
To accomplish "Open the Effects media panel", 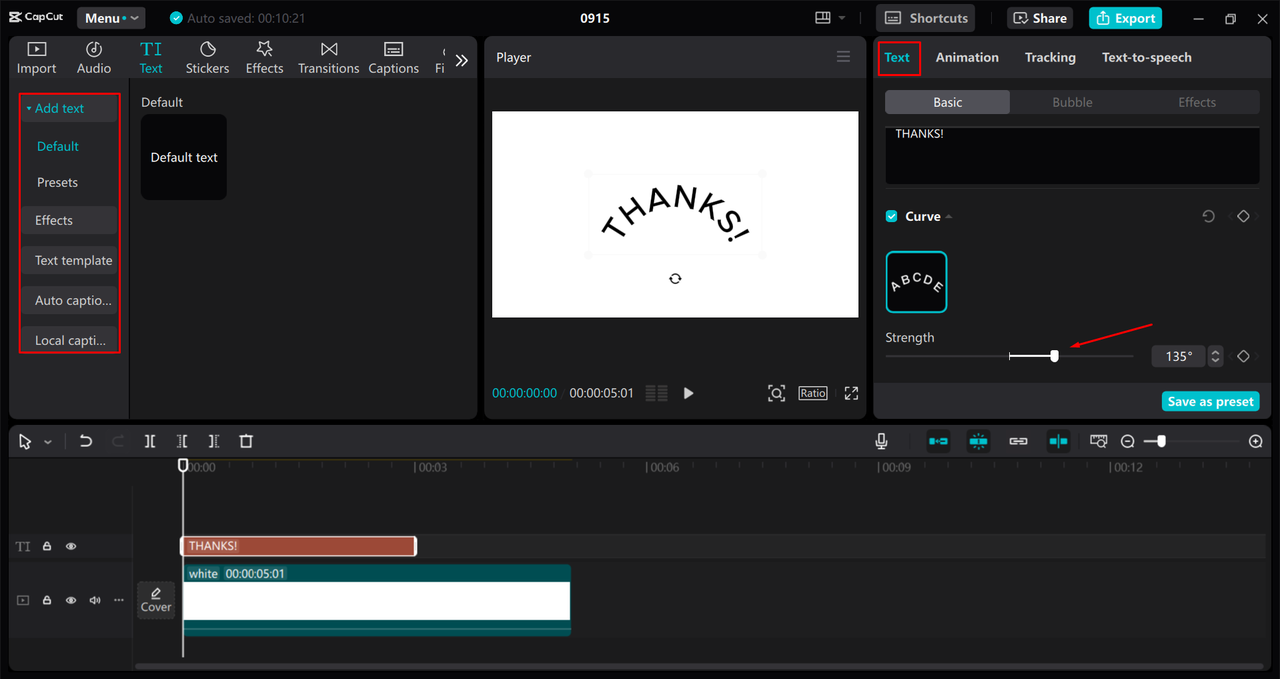I will [264, 58].
